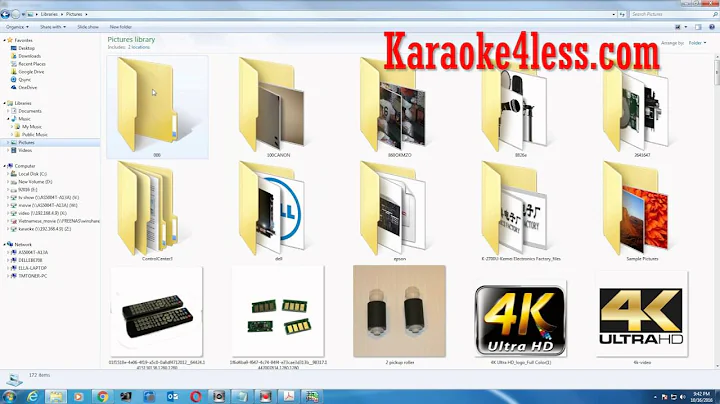Open the view options dropdown arrow

pos(686,27)
